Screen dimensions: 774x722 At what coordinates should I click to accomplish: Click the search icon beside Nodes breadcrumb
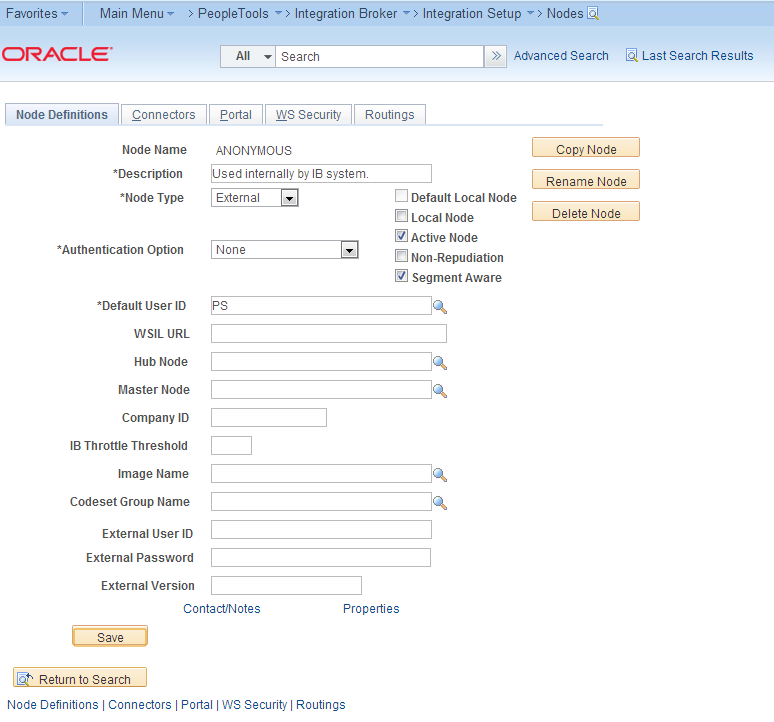[593, 14]
